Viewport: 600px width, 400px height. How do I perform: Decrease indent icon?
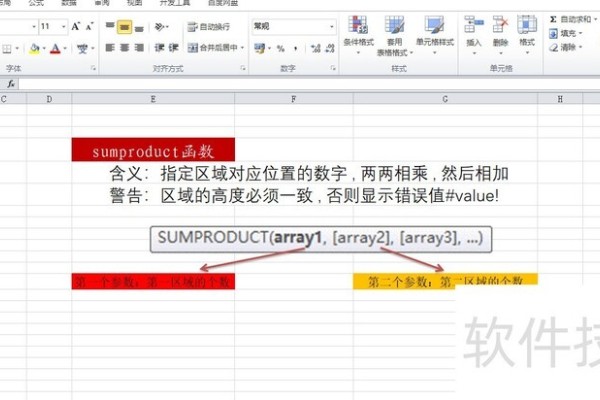pyautogui.click(x=160, y=47)
